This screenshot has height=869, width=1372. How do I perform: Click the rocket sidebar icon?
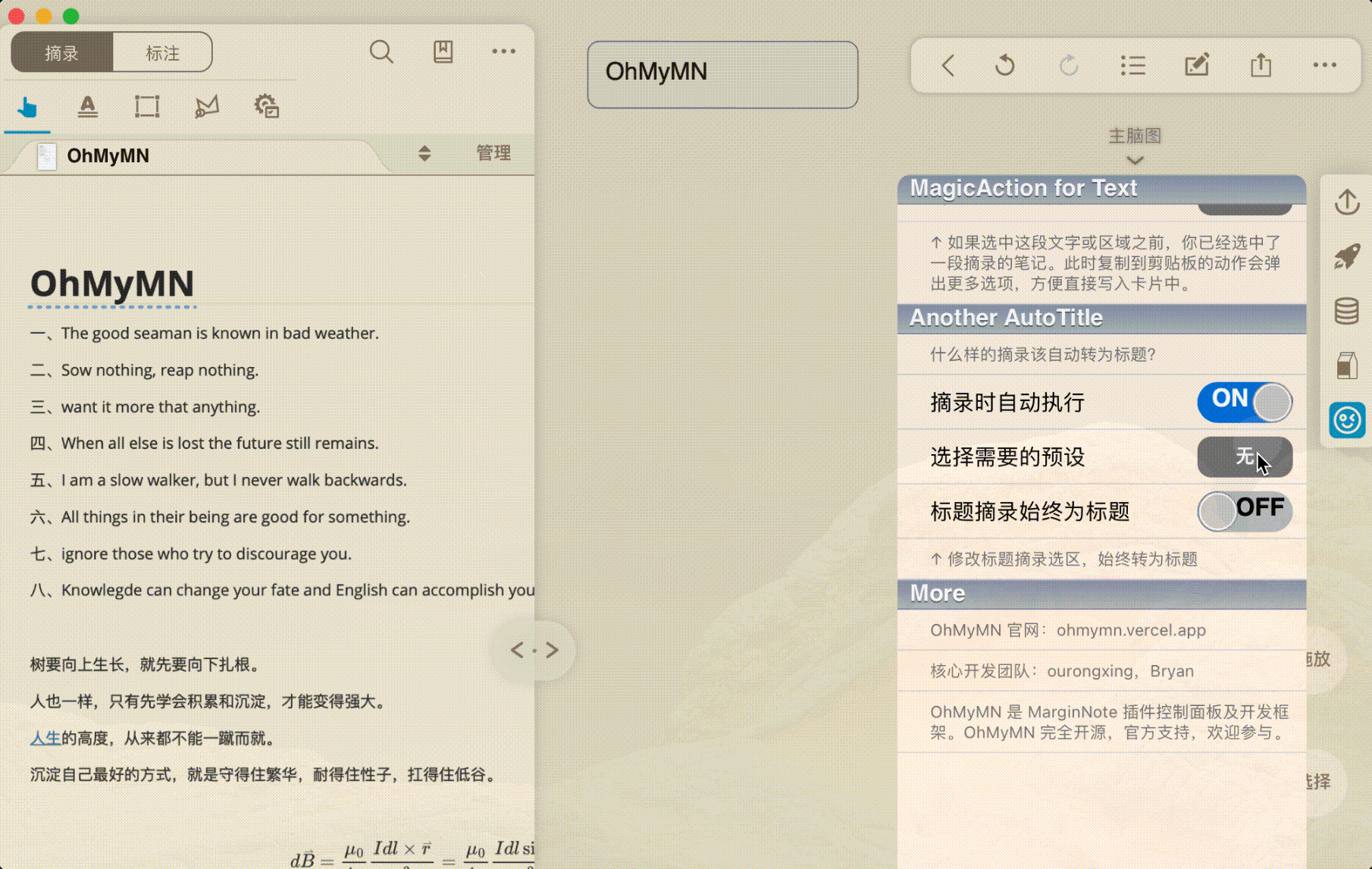tap(1347, 256)
